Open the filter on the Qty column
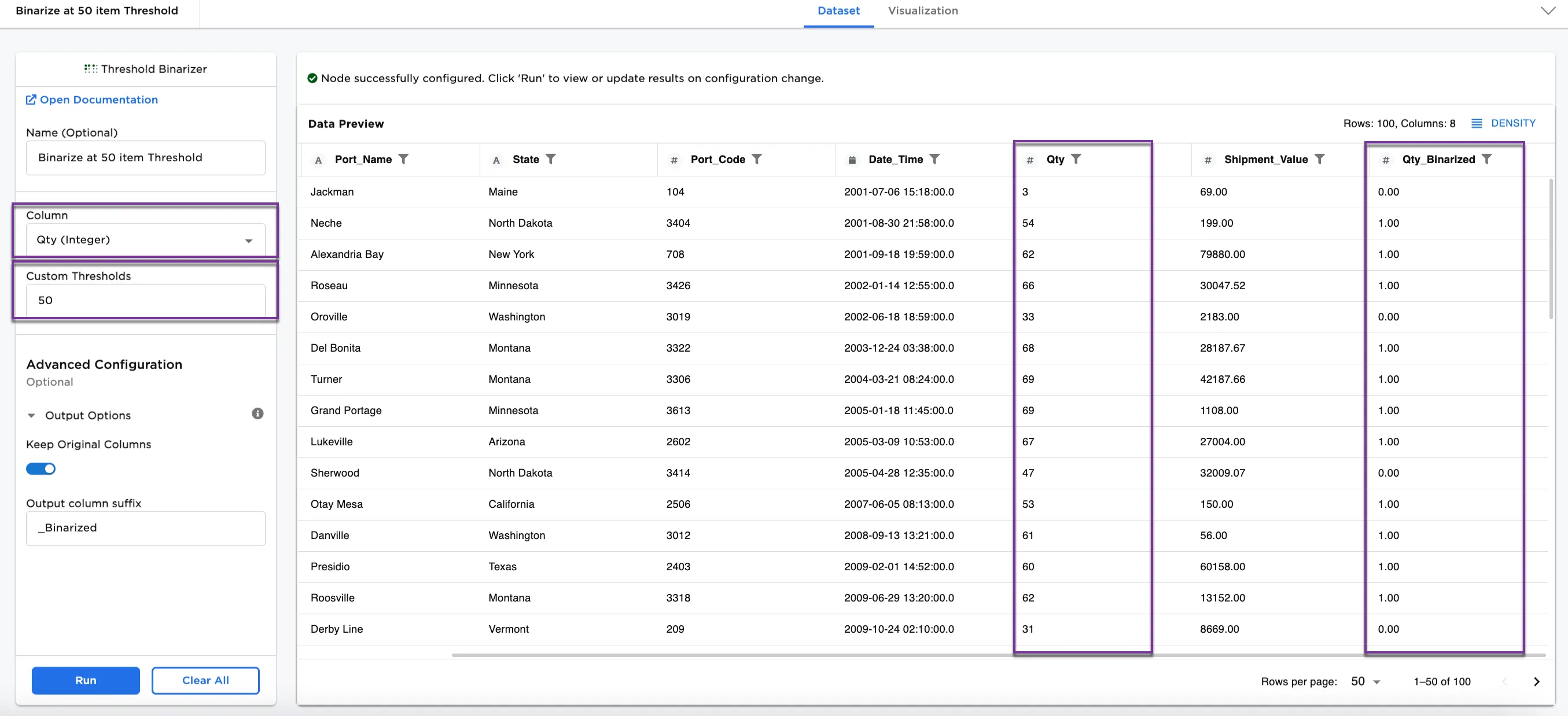Image resolution: width=1568 pixels, height=716 pixels. 1077,160
